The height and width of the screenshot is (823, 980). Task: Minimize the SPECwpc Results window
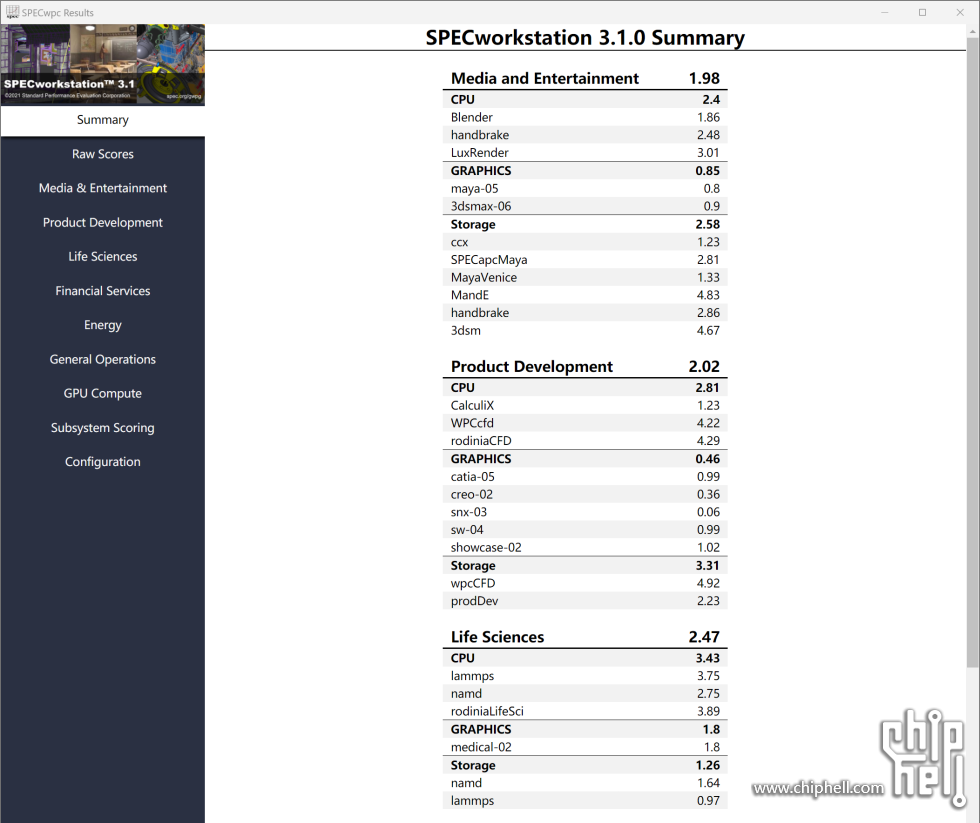click(885, 12)
